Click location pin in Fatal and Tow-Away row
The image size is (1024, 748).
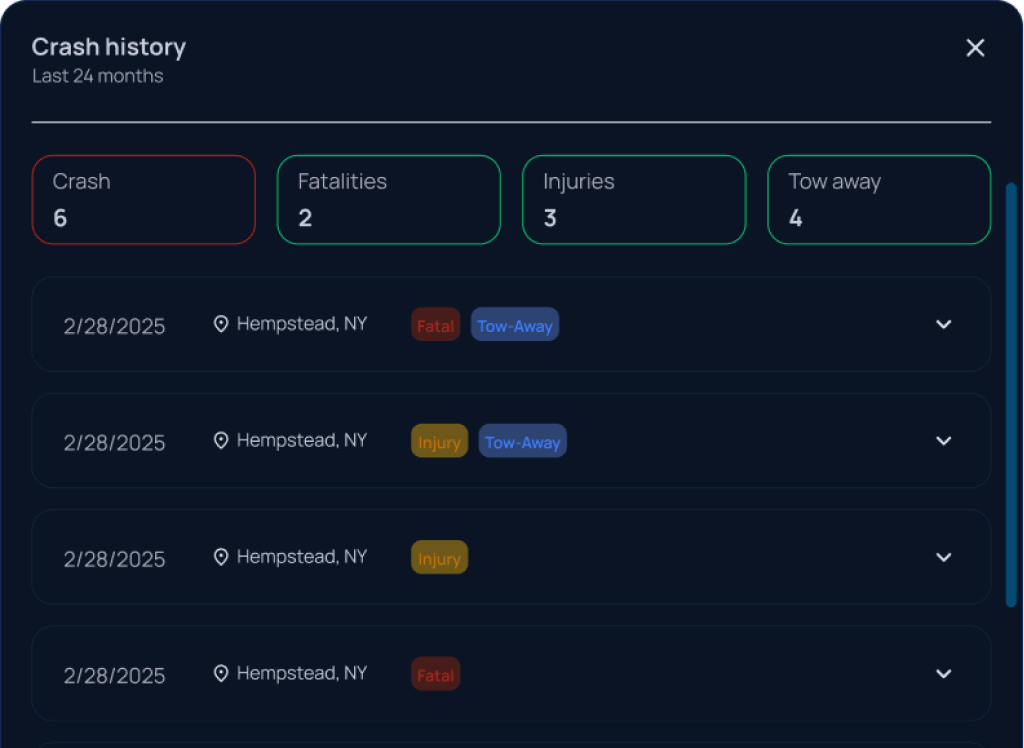click(221, 324)
